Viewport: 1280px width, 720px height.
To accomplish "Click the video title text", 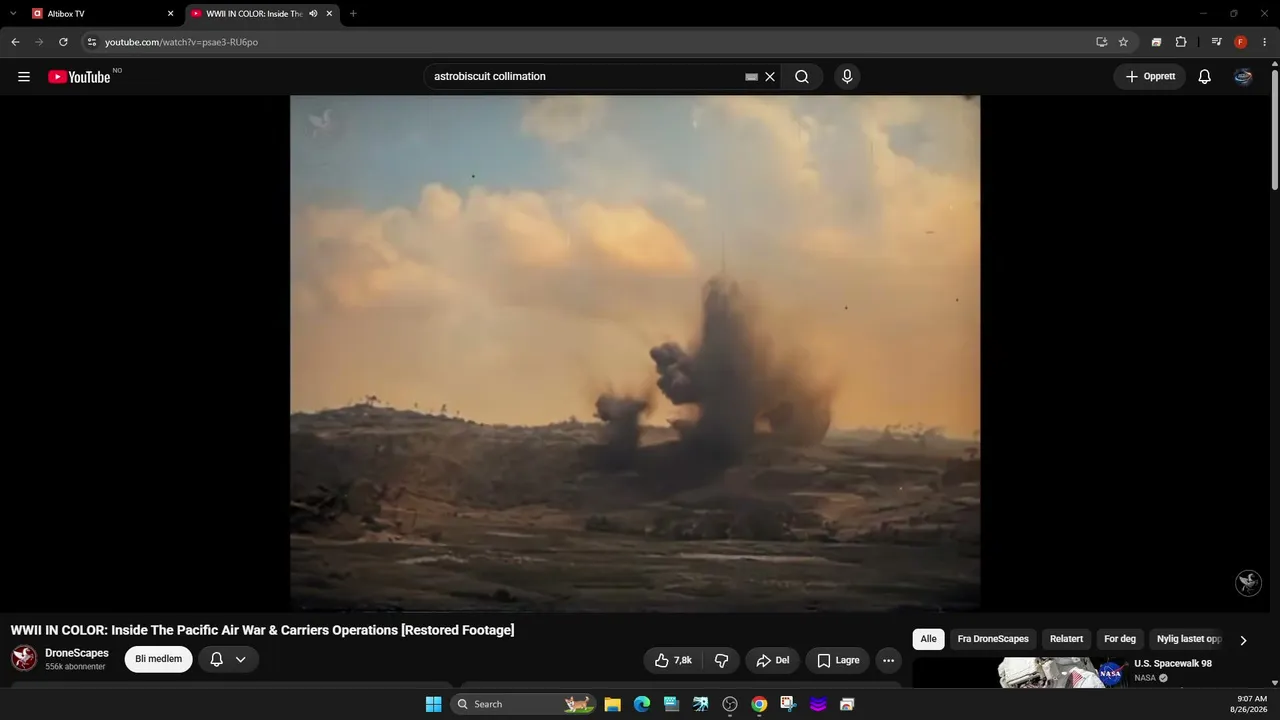I will (262, 630).
